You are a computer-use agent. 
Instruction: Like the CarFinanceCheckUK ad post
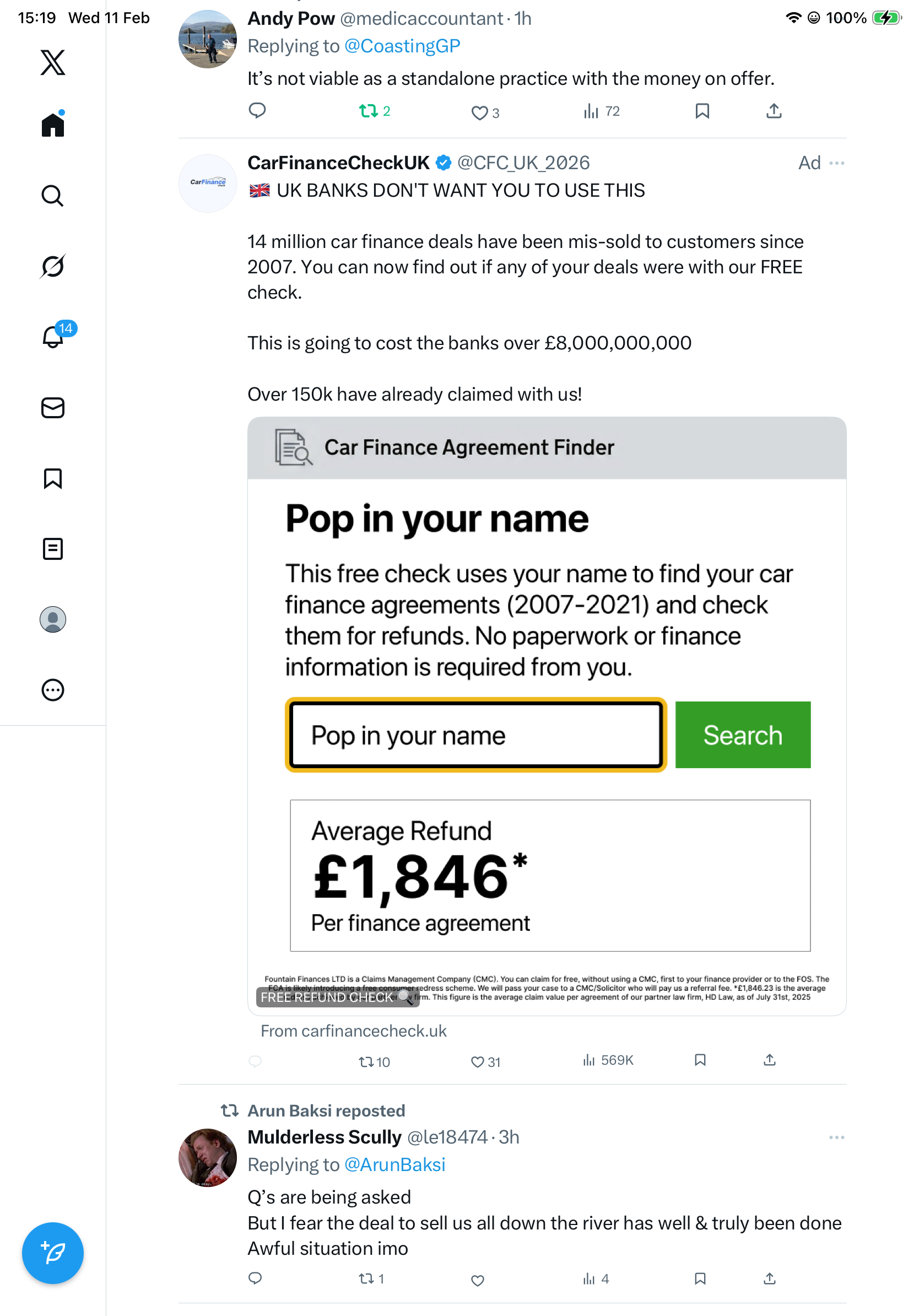tap(478, 1062)
